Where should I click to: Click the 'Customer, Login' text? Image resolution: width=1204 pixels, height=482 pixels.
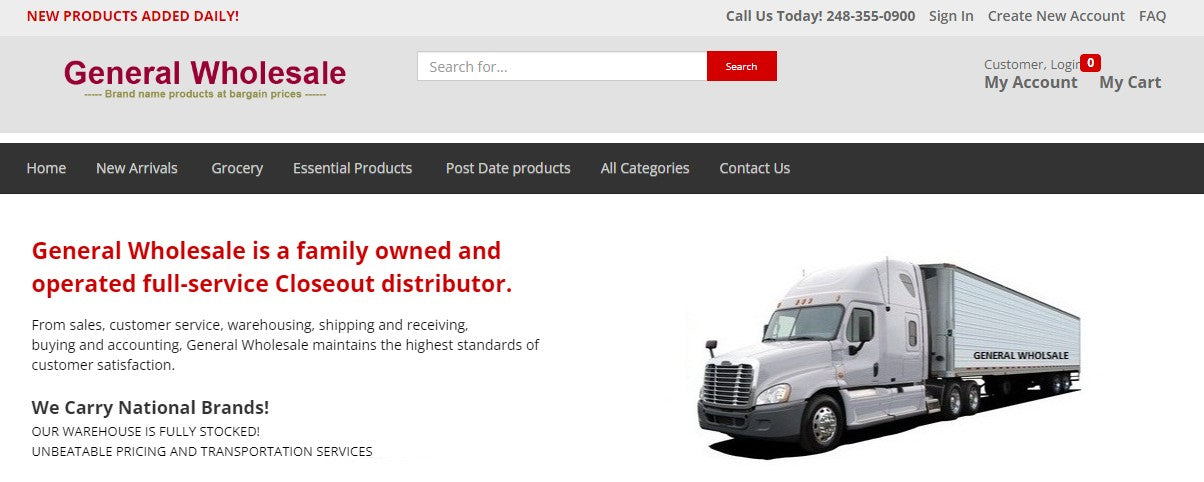click(x=1032, y=64)
